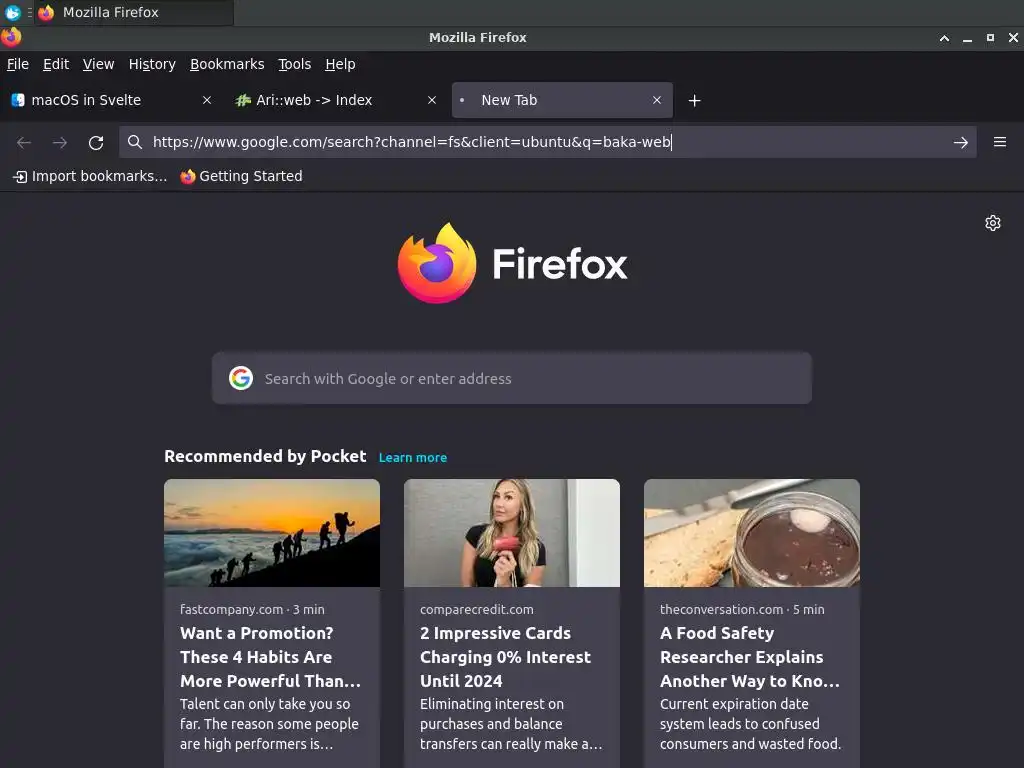The width and height of the screenshot is (1024, 768).
Task: Open the desktop application menu at top-left corner
Action: tap(12, 12)
